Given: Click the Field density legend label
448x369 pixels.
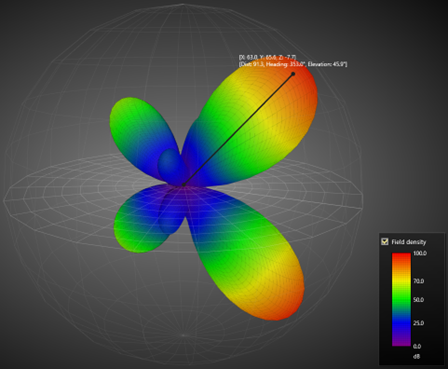Looking at the screenshot, I should coord(409,242).
